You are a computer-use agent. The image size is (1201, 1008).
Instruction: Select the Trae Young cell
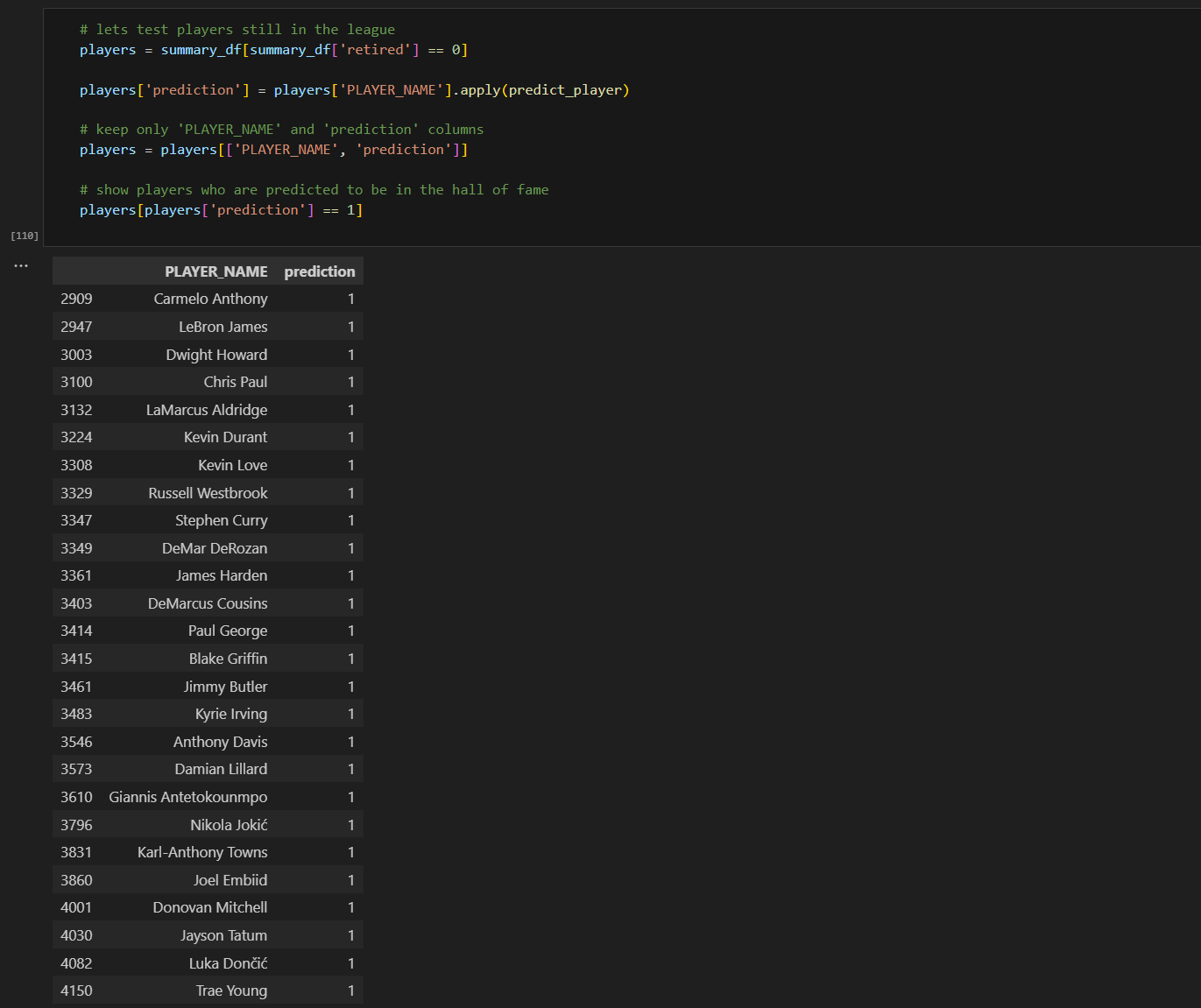pyautogui.click(x=231, y=990)
